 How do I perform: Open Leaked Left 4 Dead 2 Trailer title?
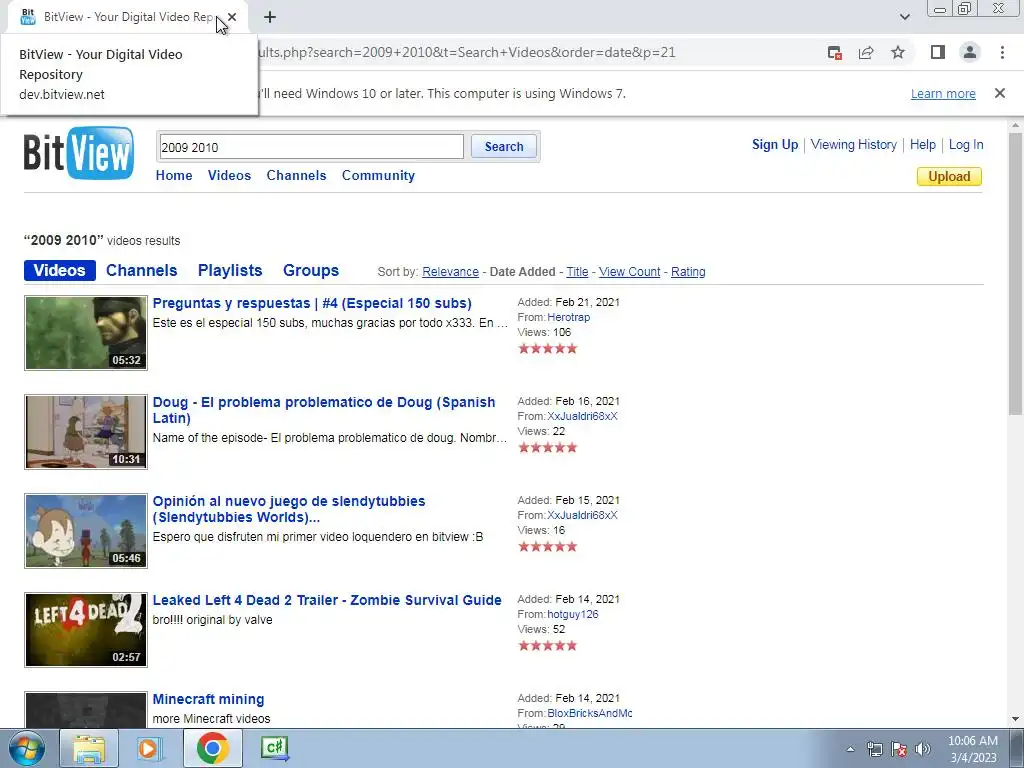point(327,600)
